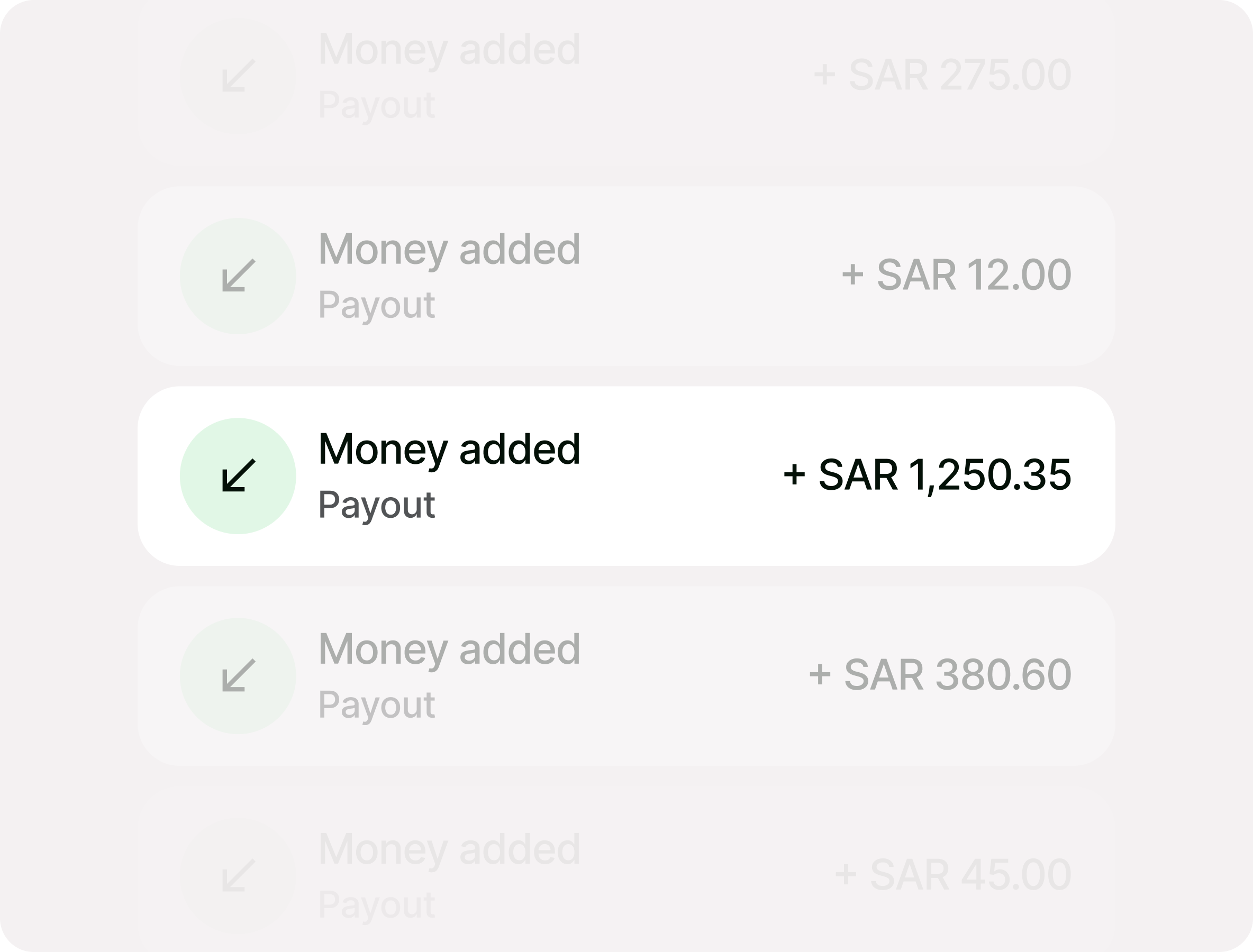Click Payout subtitle in highlighted row
Image resolution: width=1253 pixels, height=952 pixels.
coord(376,505)
